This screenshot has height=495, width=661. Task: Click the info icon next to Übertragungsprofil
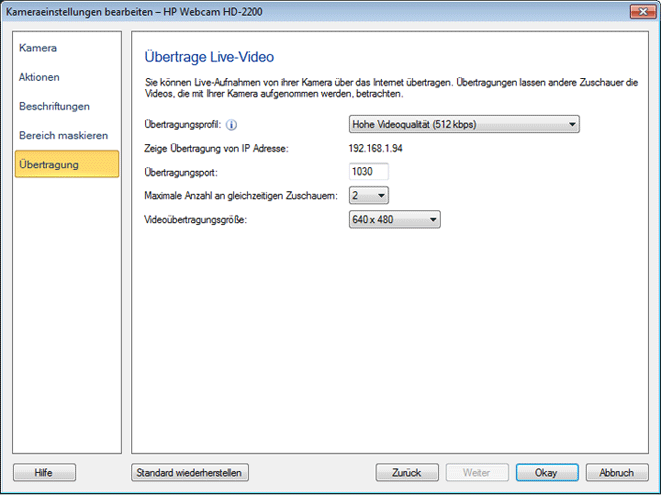[231, 125]
